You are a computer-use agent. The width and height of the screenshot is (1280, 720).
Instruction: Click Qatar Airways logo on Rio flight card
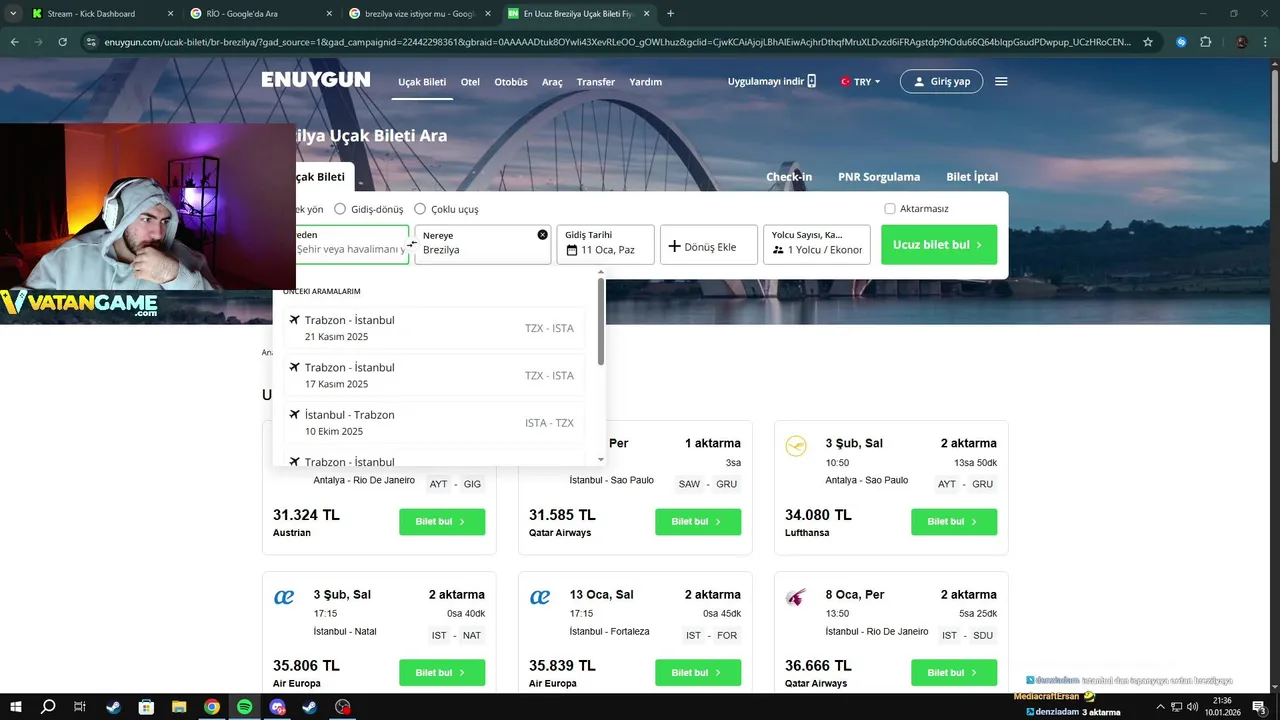(x=796, y=597)
